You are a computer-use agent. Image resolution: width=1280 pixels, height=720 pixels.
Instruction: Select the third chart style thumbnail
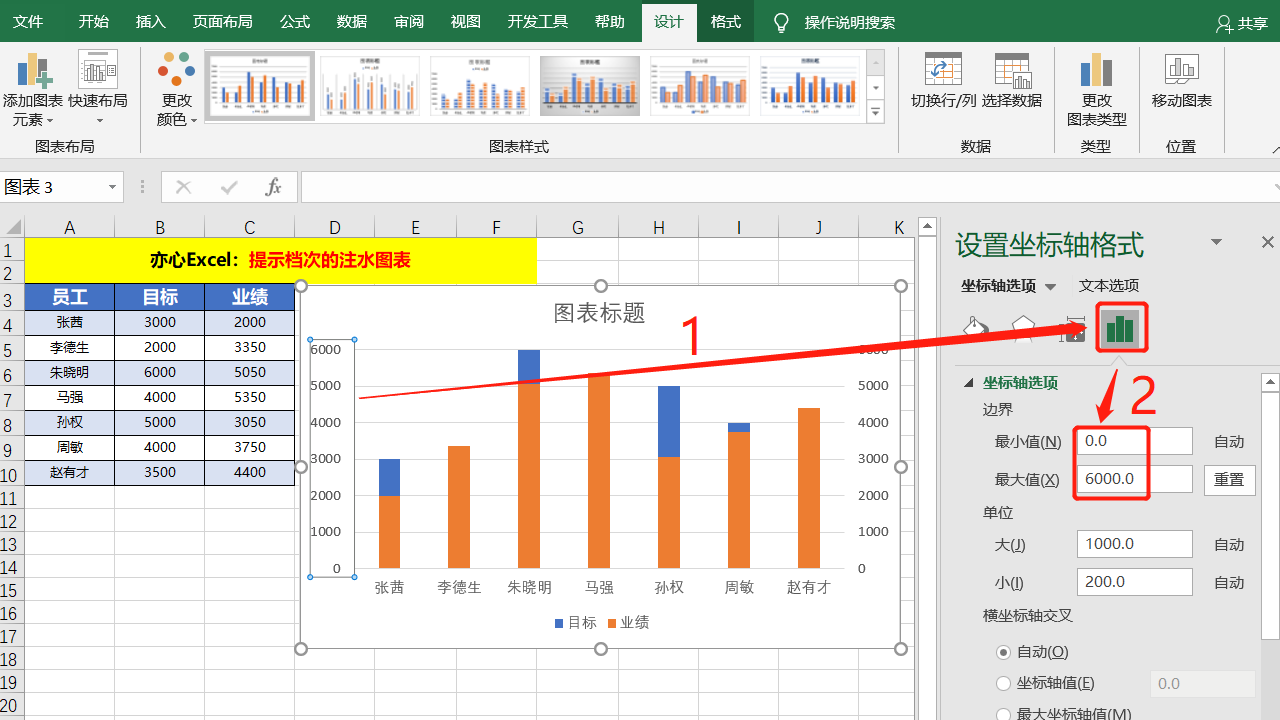click(x=480, y=87)
